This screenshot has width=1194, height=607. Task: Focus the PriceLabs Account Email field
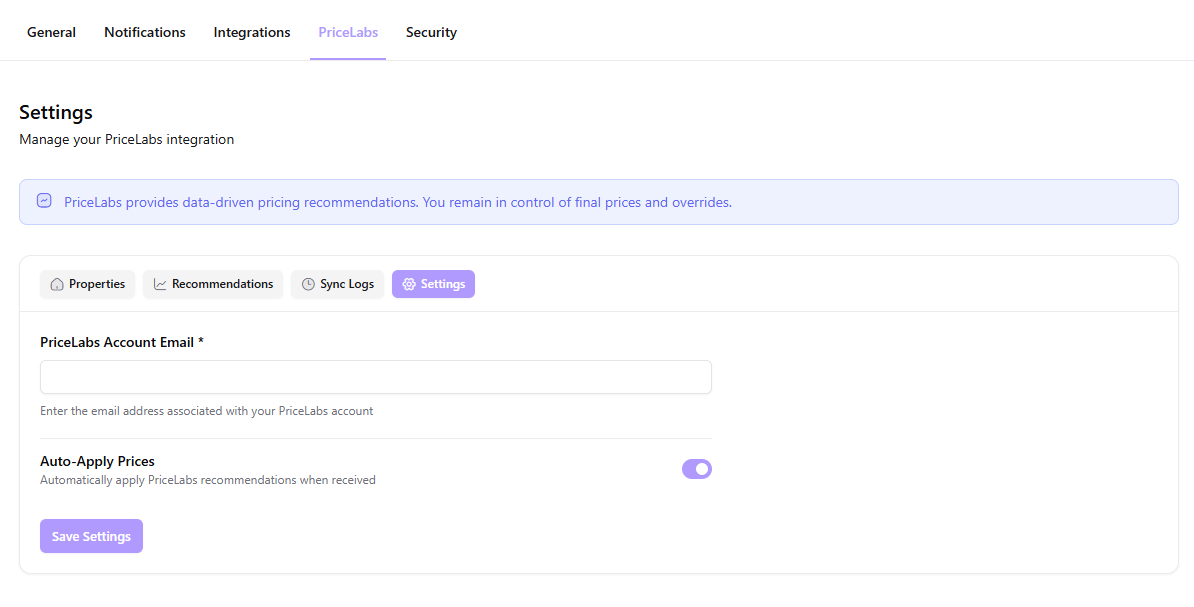[x=376, y=377]
